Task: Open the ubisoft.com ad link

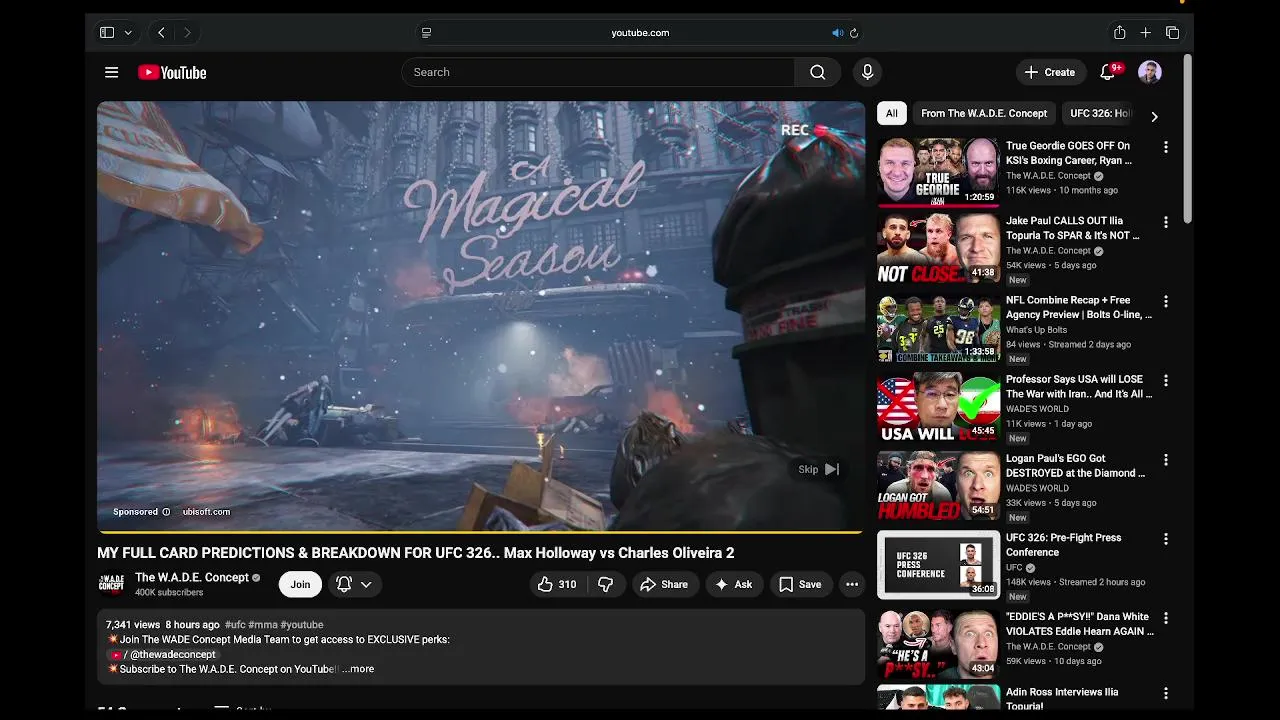Action: (x=206, y=512)
